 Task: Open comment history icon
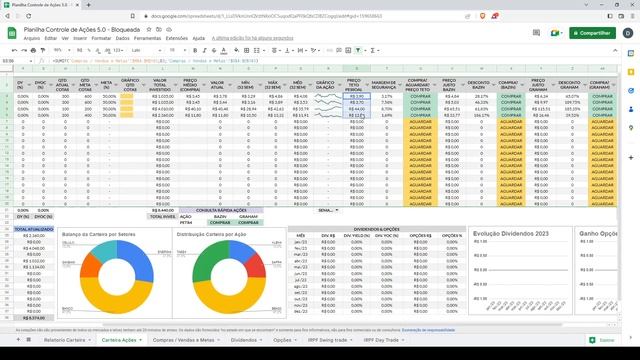click(x=536, y=33)
